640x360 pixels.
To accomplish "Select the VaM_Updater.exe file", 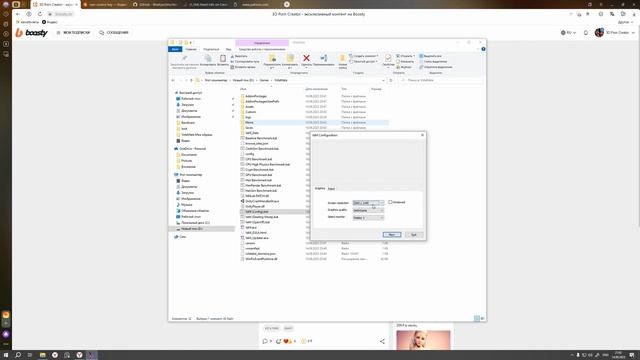I will tap(257, 238).
